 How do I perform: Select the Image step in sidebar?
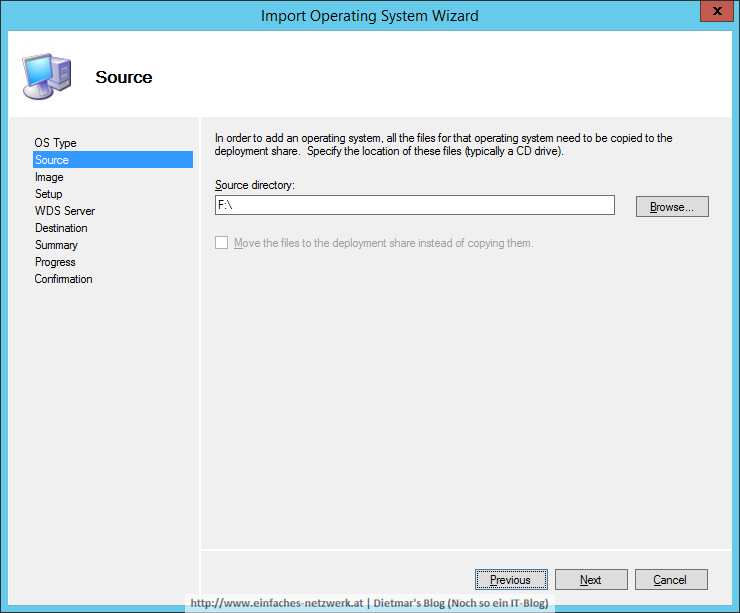49,177
